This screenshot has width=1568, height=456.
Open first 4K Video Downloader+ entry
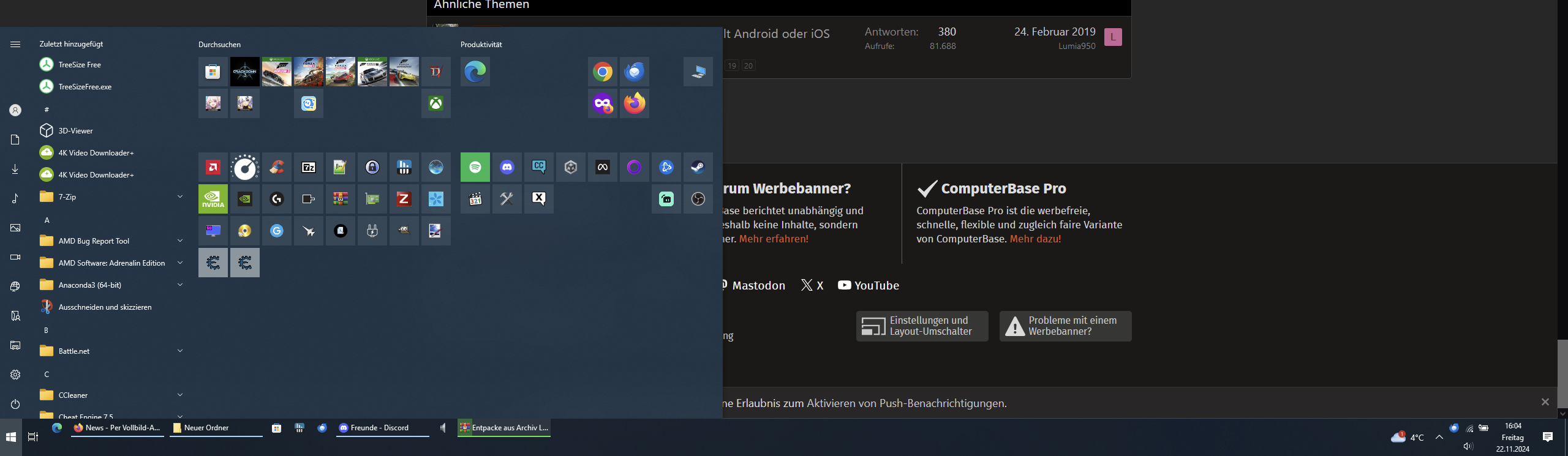111,152
